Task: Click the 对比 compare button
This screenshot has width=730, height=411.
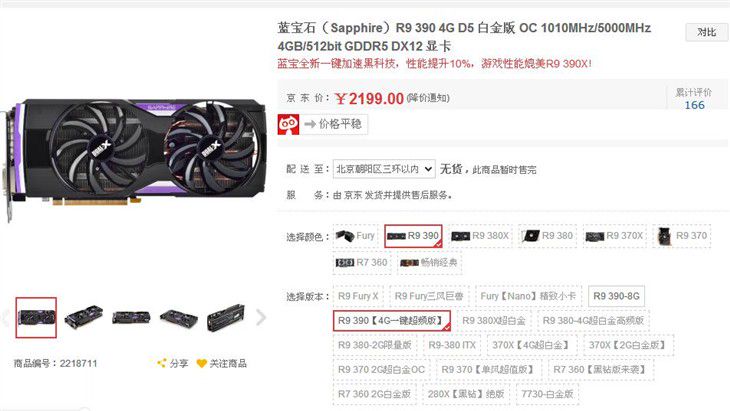Action: coord(706,32)
